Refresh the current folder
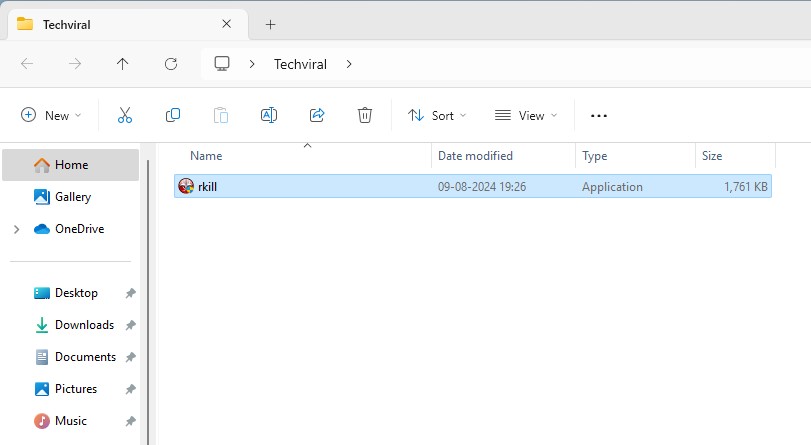This screenshot has height=445, width=811. tap(171, 64)
